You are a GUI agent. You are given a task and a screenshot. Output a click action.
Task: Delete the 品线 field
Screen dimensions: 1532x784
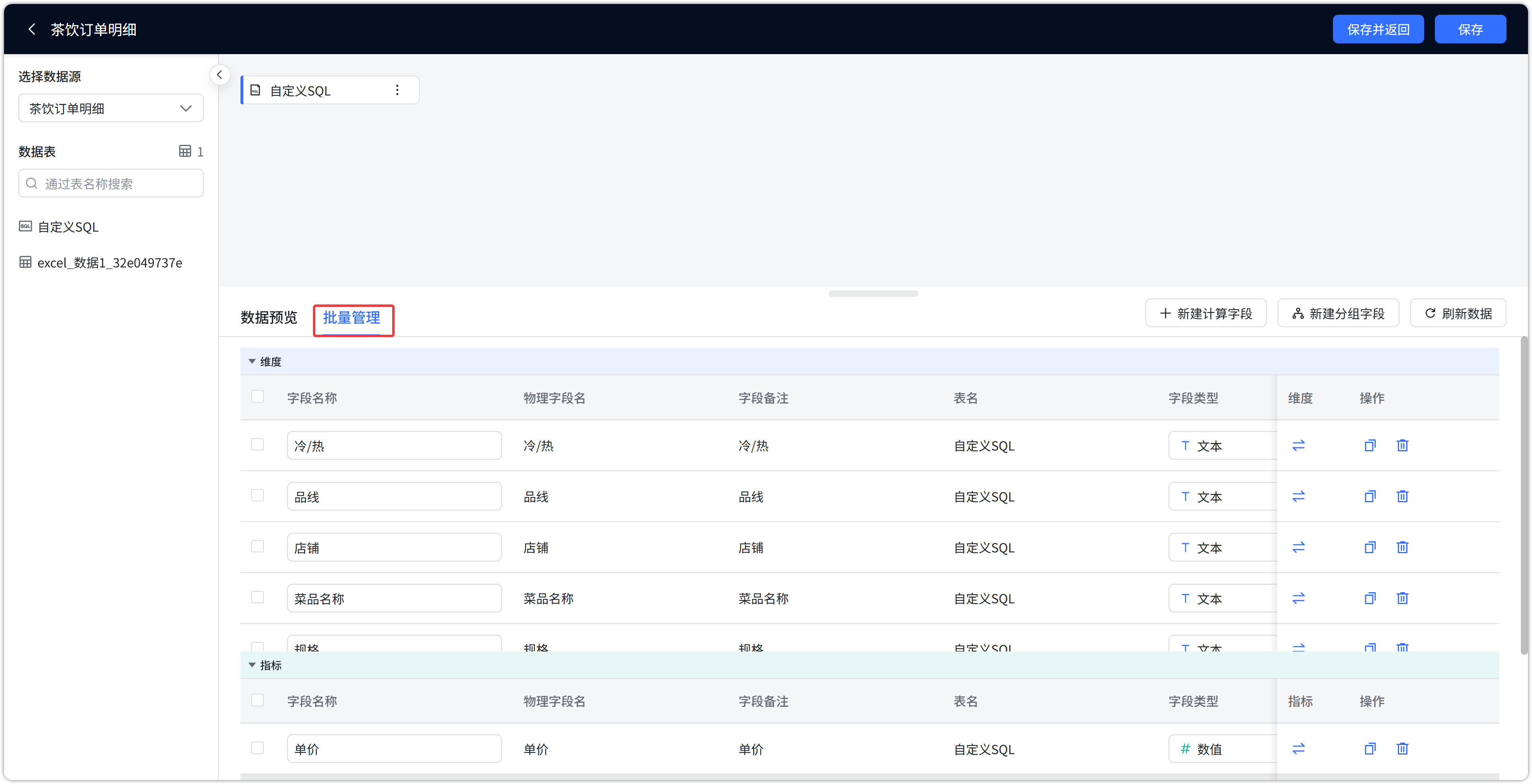1402,496
